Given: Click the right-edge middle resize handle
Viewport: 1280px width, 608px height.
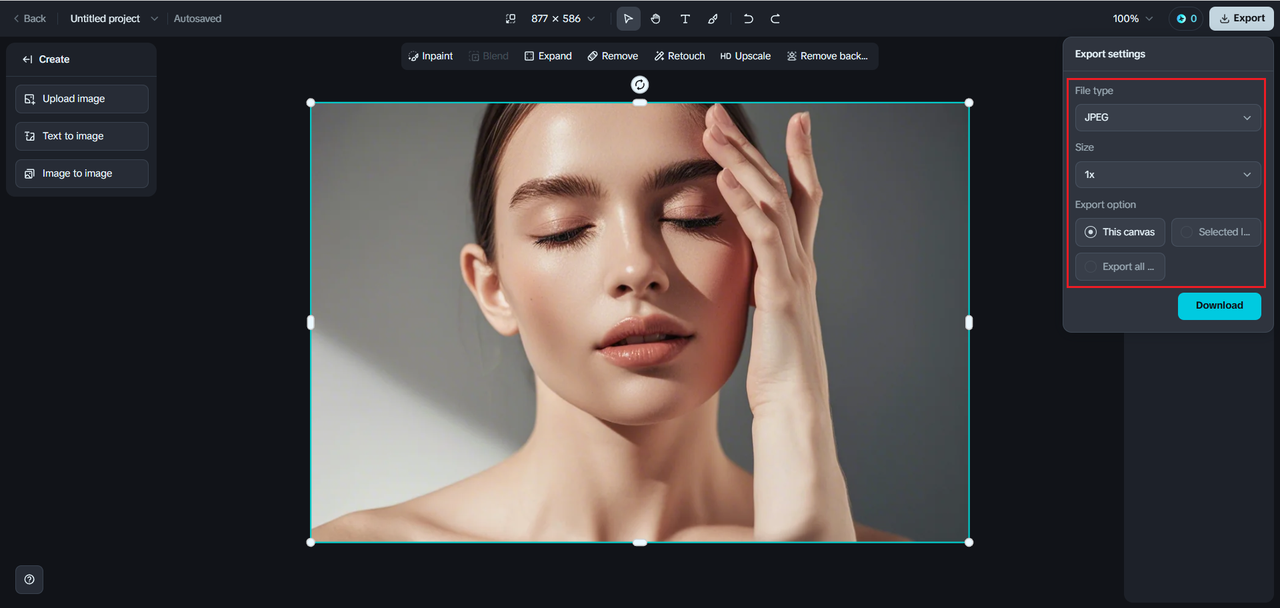Looking at the screenshot, I should [969, 322].
